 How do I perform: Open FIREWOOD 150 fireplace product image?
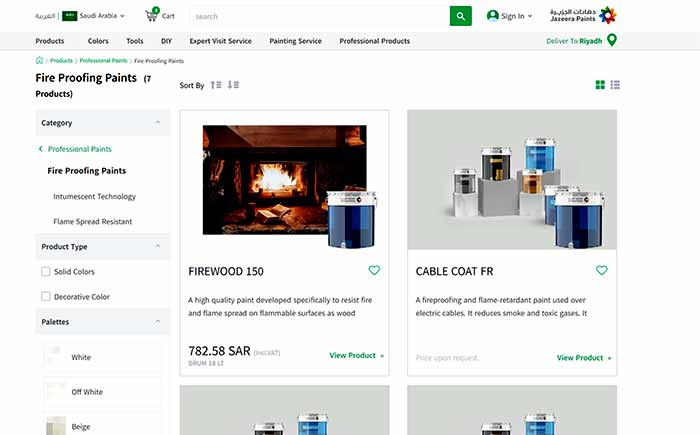click(x=285, y=180)
